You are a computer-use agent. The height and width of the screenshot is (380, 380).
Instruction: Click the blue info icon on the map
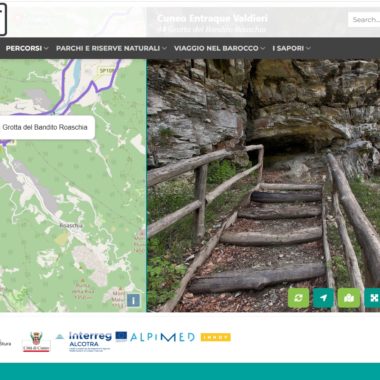pos(133,300)
